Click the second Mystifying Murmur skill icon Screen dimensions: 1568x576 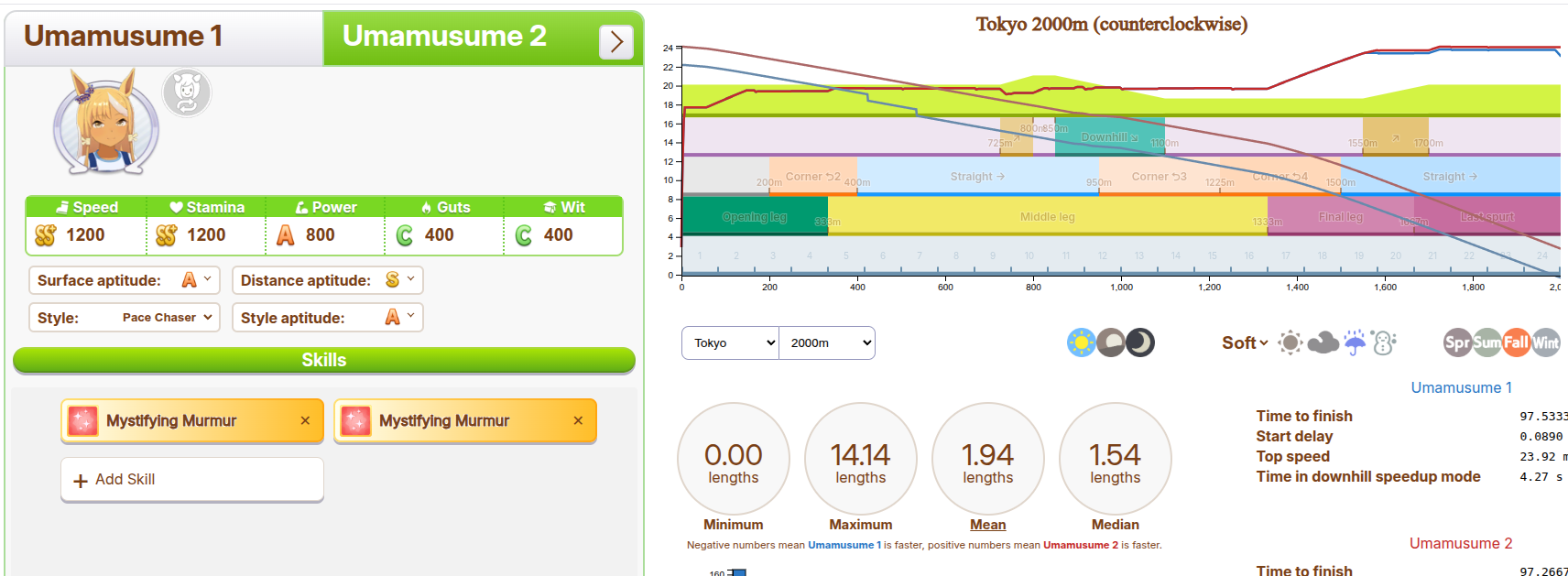(x=355, y=420)
